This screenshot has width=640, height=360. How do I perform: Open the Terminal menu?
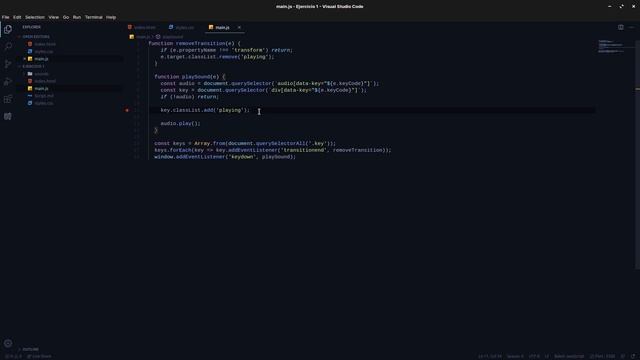click(93, 17)
